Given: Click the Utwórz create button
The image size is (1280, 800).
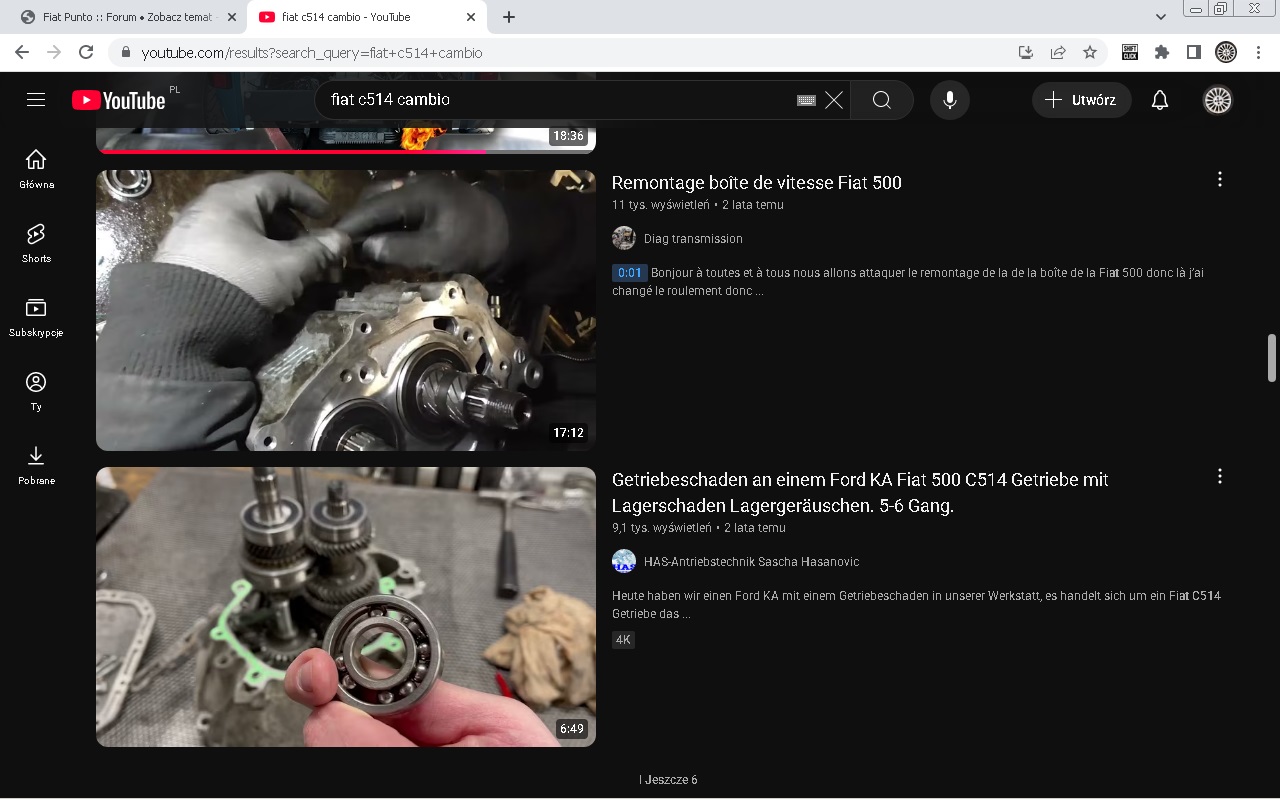Looking at the screenshot, I should click(1081, 100).
